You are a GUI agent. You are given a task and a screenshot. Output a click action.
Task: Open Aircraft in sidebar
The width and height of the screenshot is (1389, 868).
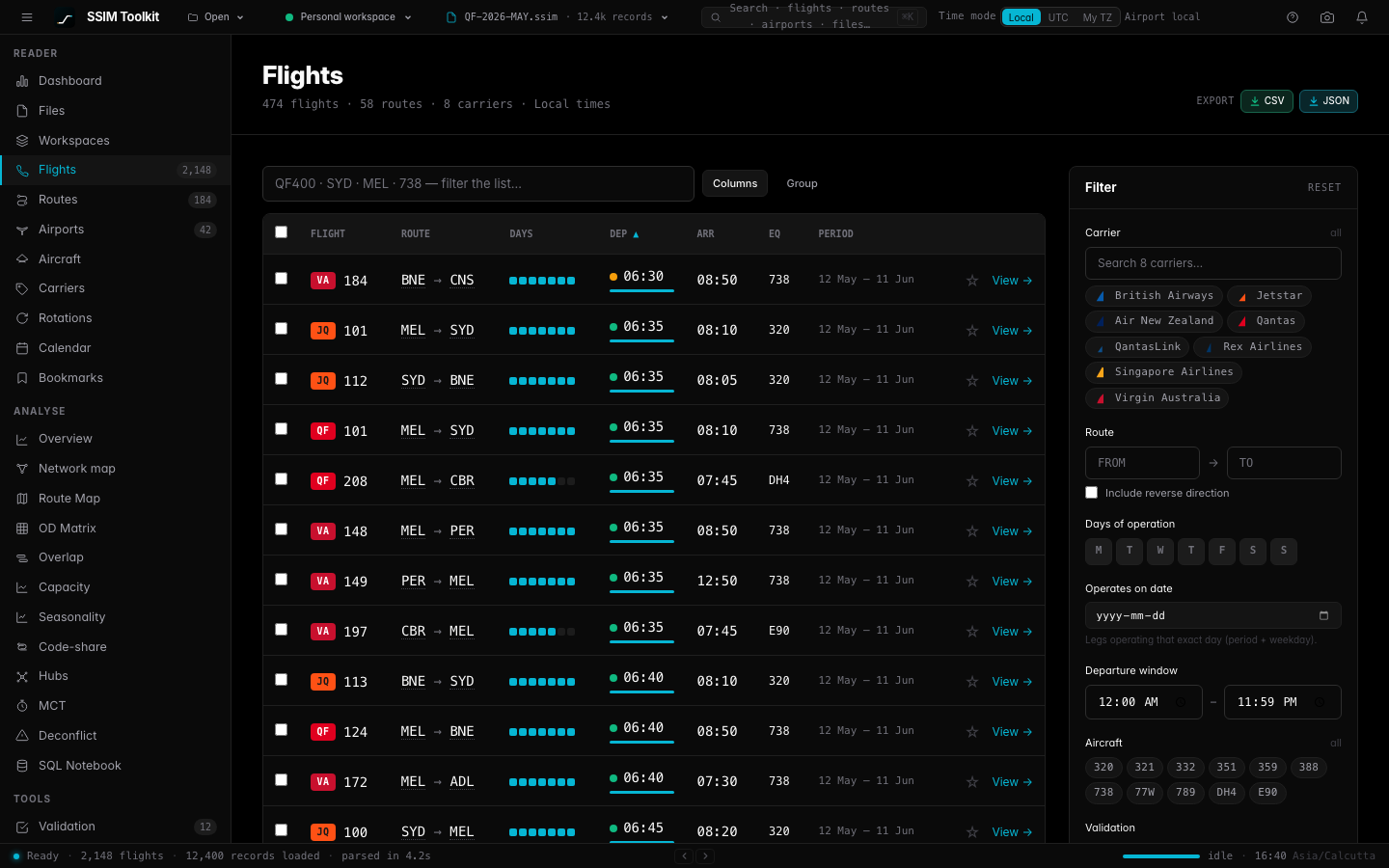click(x=115, y=259)
